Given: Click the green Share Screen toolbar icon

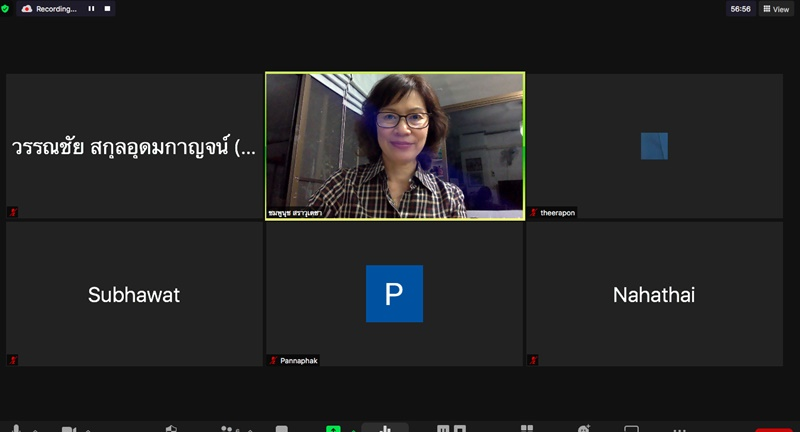Looking at the screenshot, I should [x=333, y=429].
